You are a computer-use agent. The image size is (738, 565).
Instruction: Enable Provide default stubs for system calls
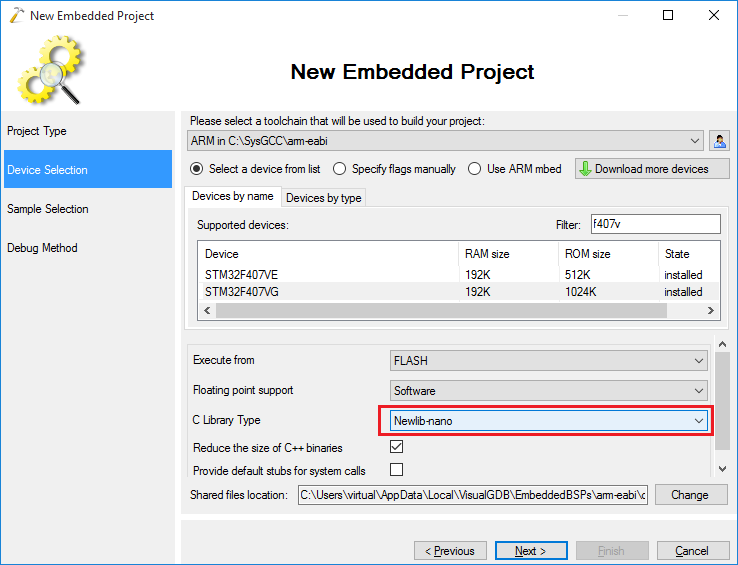(396, 469)
